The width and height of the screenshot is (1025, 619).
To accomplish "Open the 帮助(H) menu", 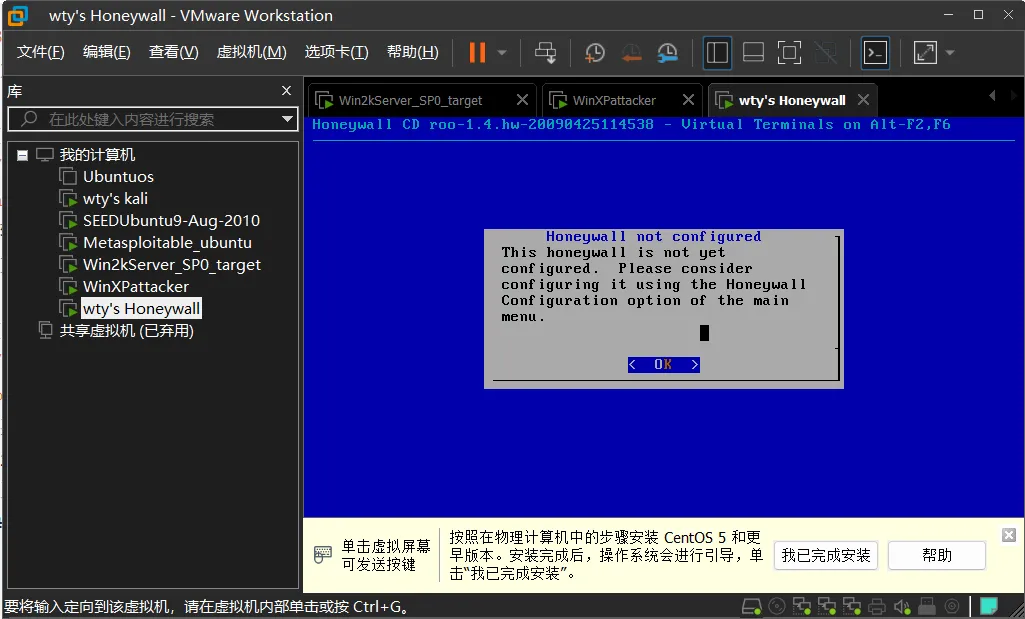I will coord(412,52).
